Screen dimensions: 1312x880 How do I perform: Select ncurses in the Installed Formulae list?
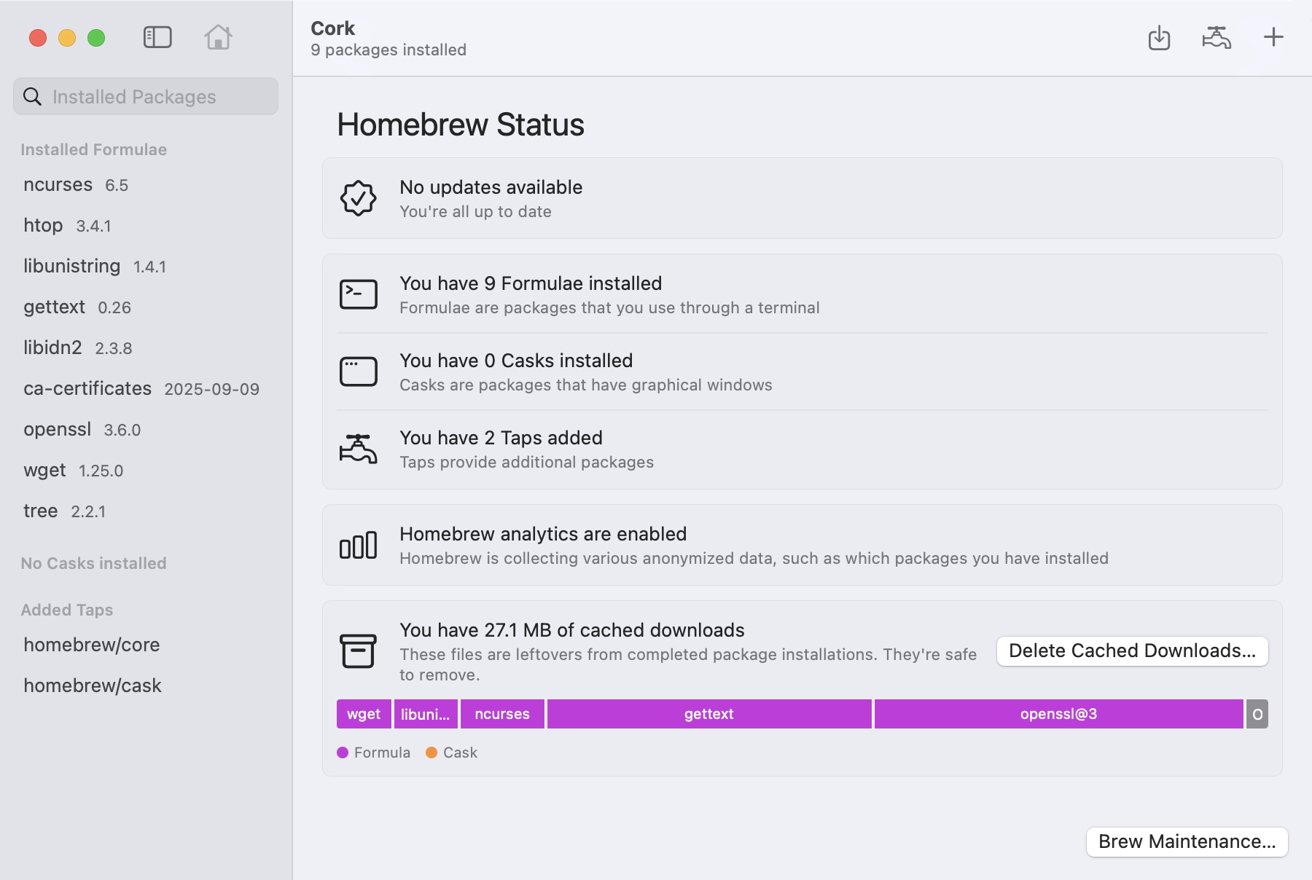57,184
